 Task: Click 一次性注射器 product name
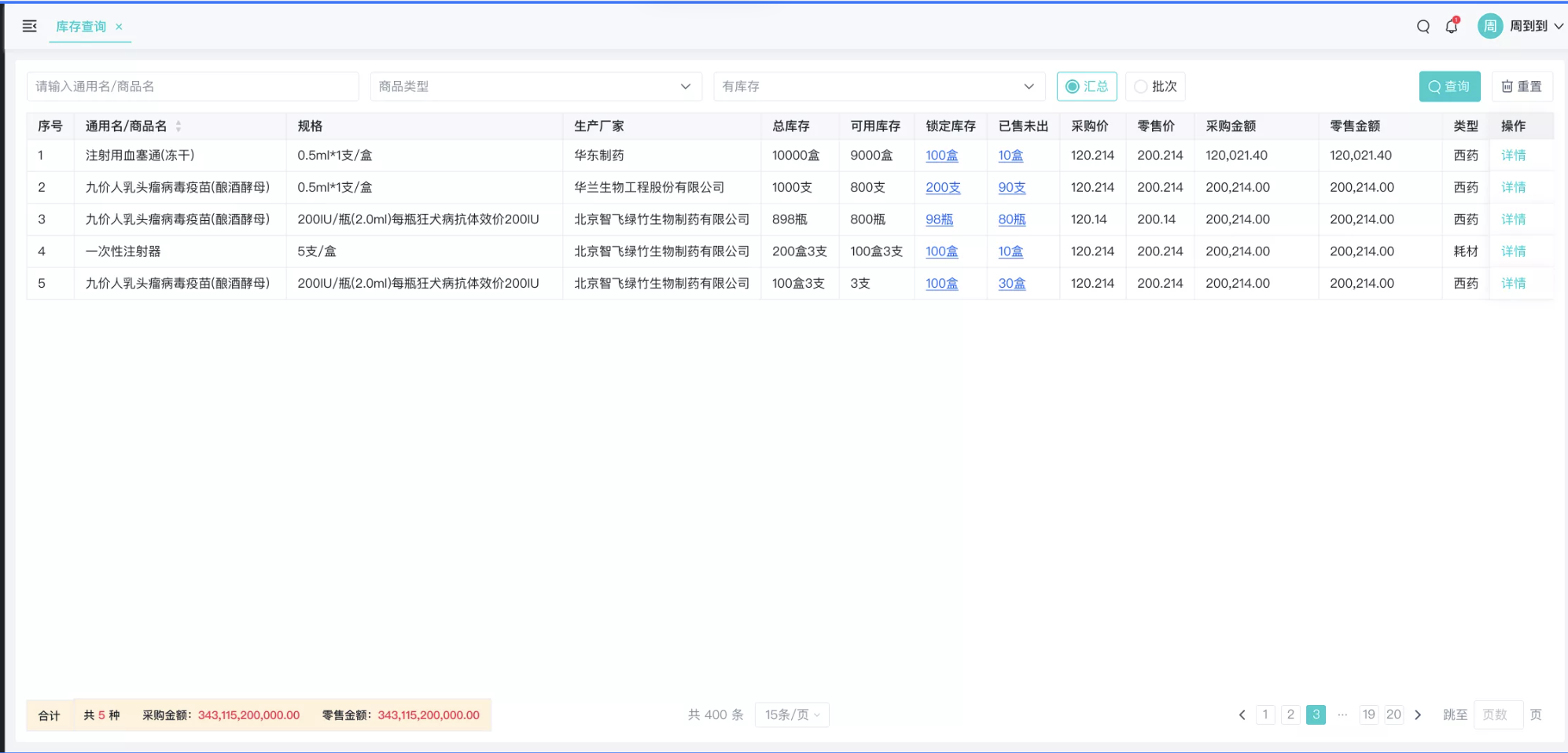(x=123, y=252)
